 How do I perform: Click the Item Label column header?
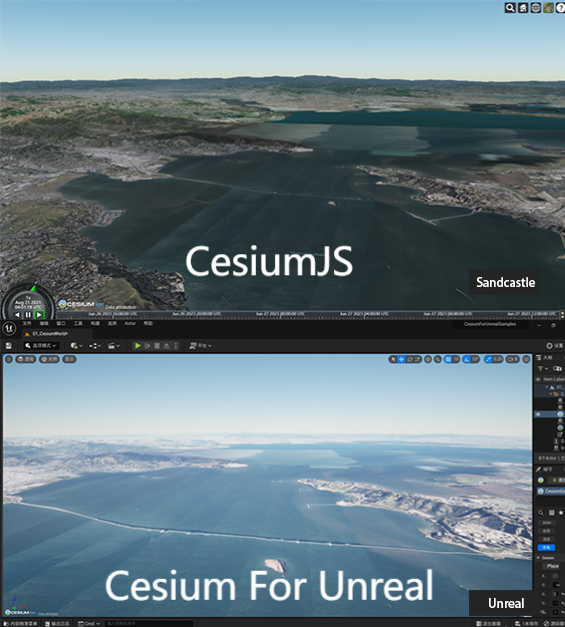[x=553, y=379]
